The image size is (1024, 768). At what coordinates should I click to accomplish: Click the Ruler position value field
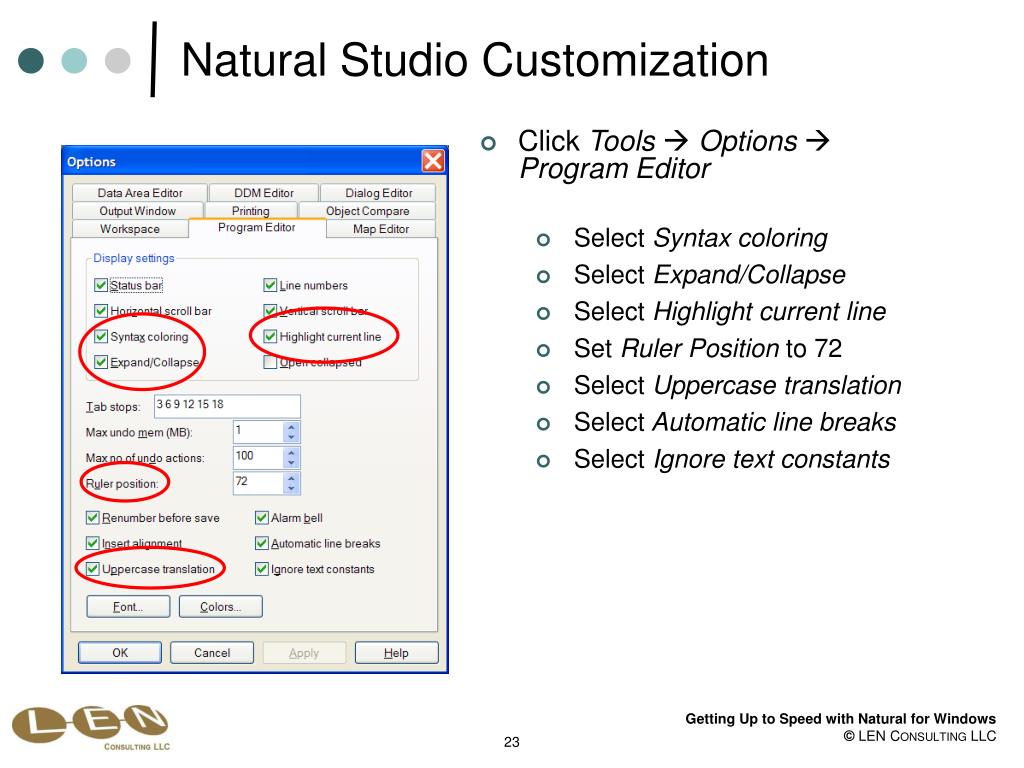[258, 483]
